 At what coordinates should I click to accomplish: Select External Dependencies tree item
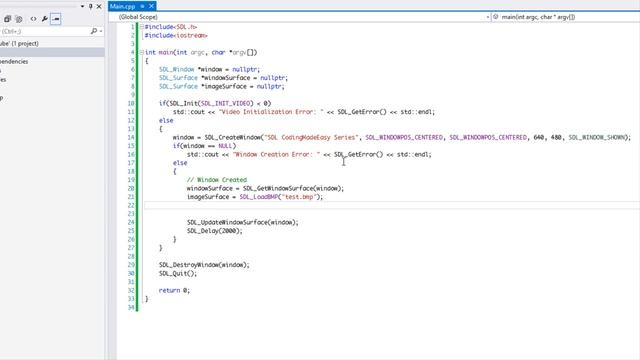pyautogui.click(x=14, y=62)
